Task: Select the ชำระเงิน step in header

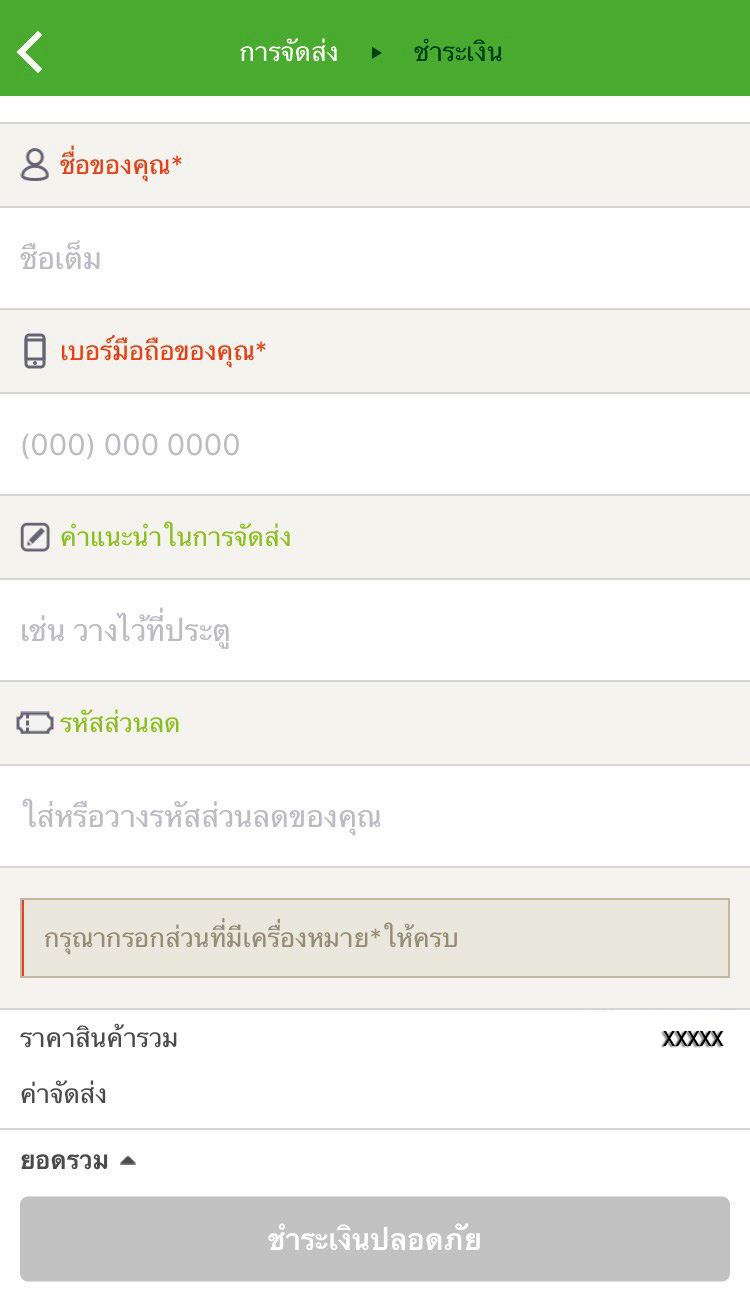Action: (457, 52)
